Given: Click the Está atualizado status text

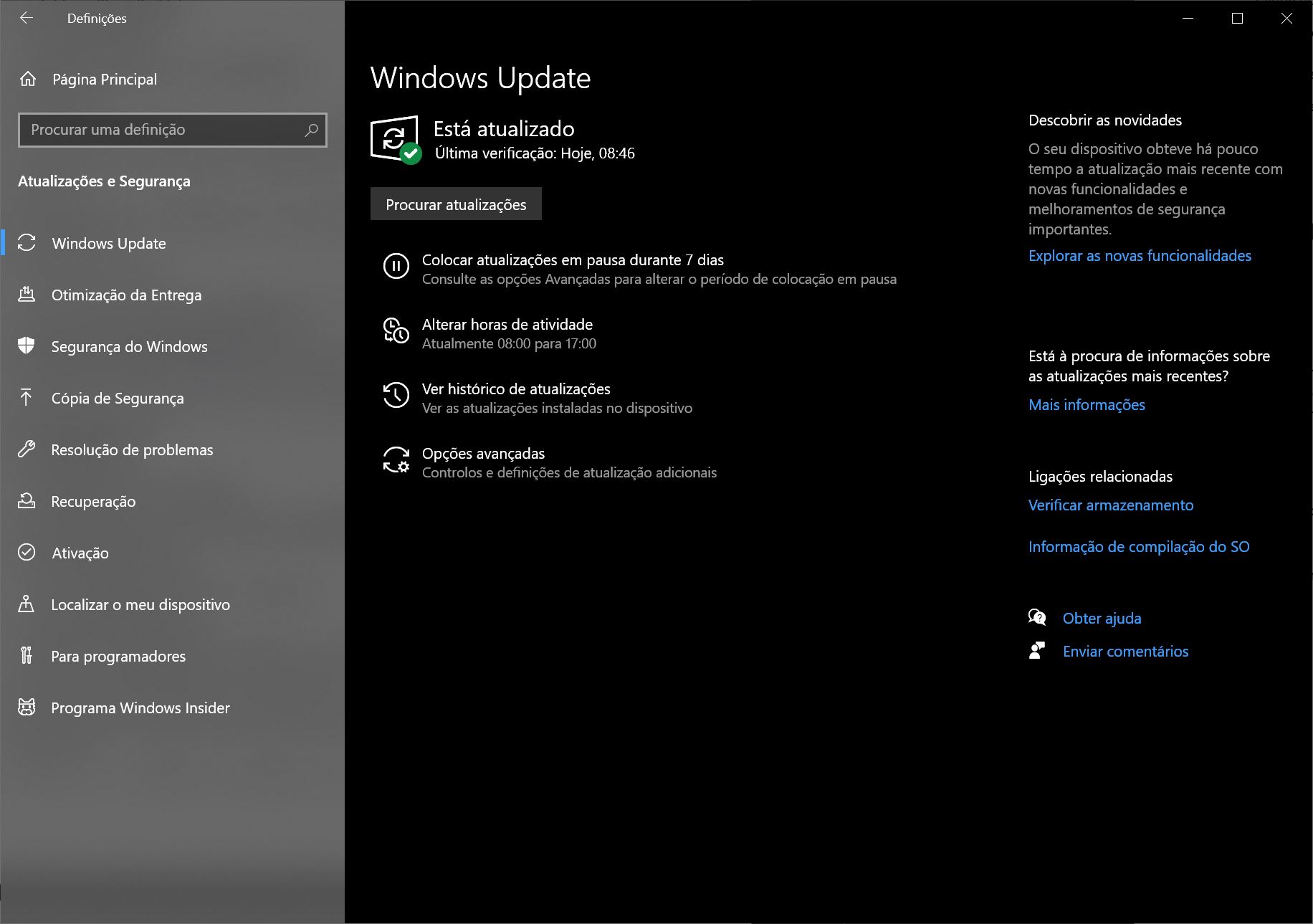Looking at the screenshot, I should 504,129.
